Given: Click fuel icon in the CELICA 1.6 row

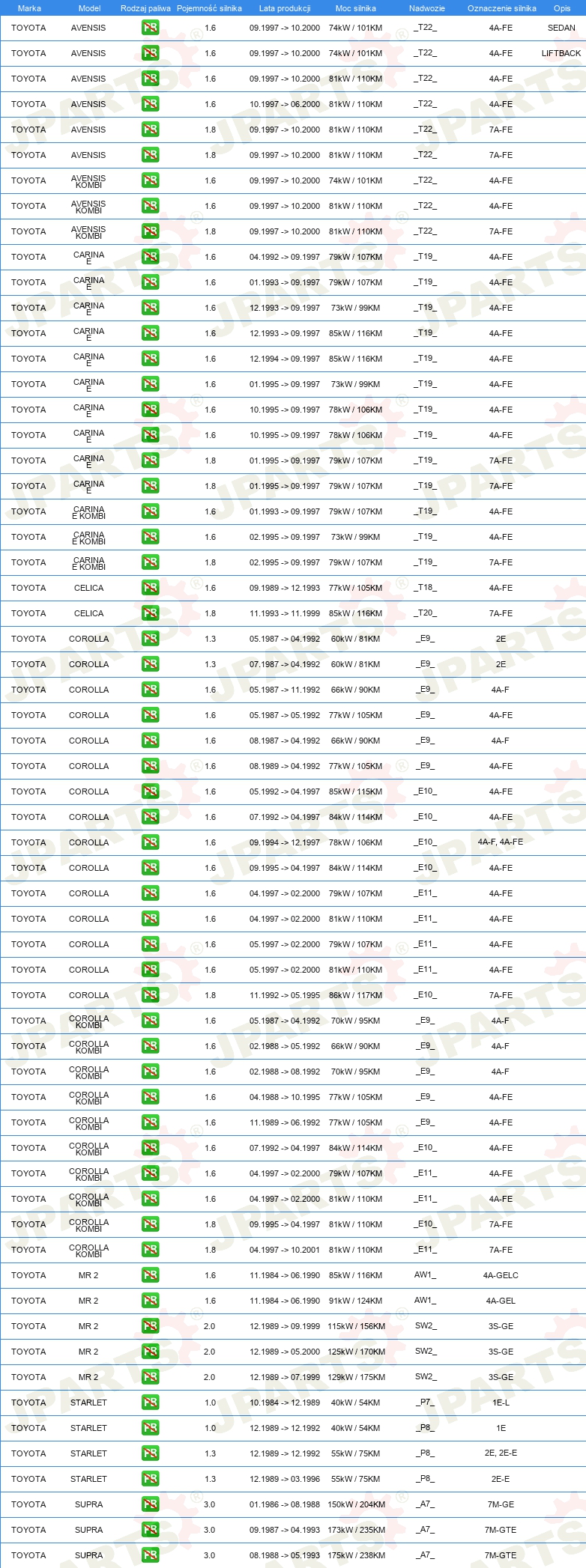Looking at the screenshot, I should pos(150,588).
